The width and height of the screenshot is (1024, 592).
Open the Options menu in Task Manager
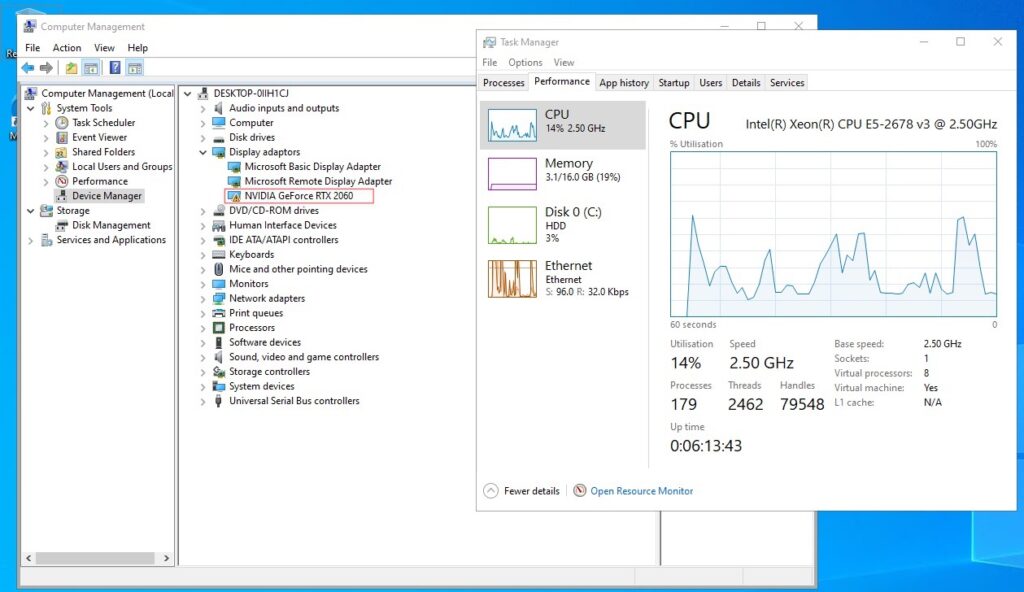pyautogui.click(x=525, y=63)
